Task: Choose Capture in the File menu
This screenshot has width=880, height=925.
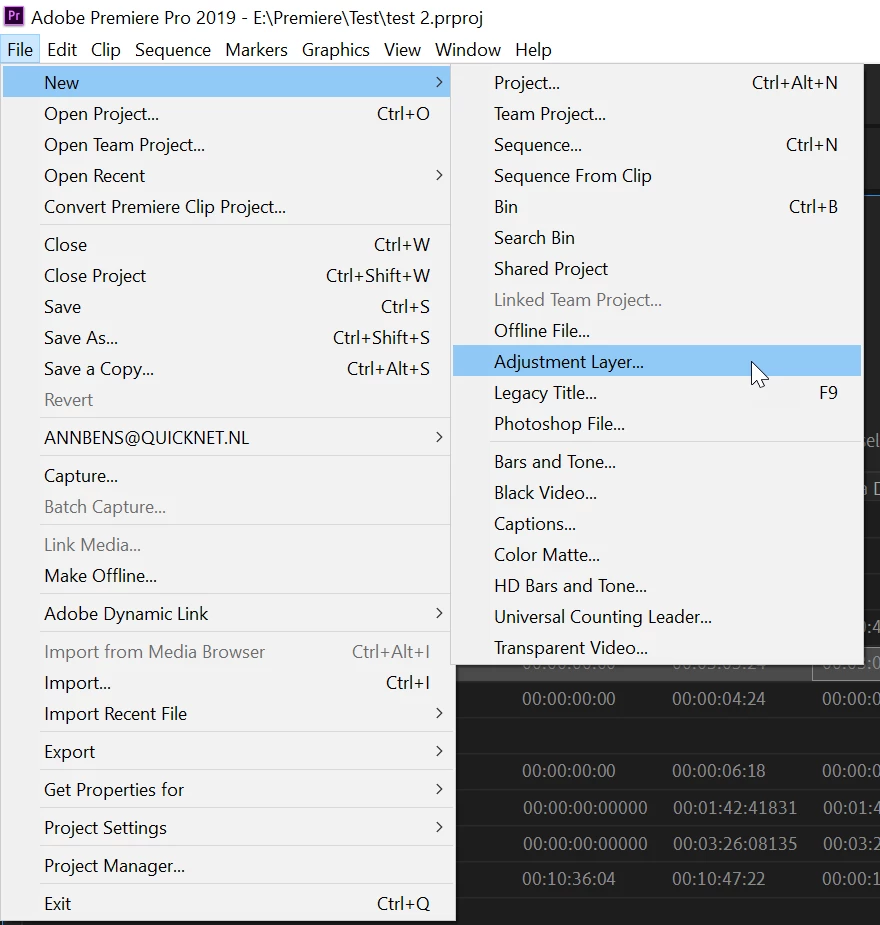Action: coord(226,475)
